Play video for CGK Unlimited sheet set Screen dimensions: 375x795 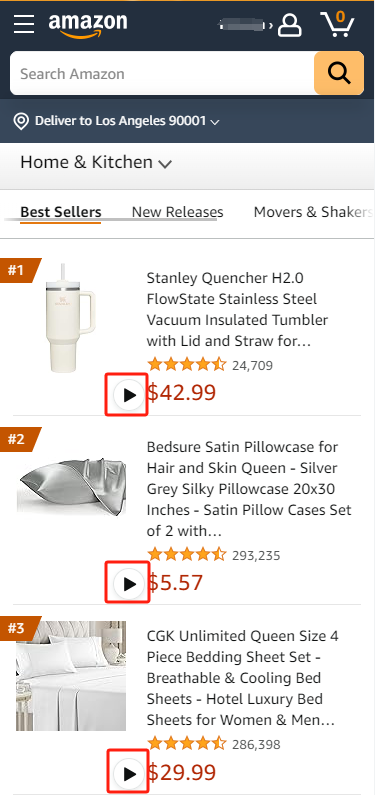[127, 774]
